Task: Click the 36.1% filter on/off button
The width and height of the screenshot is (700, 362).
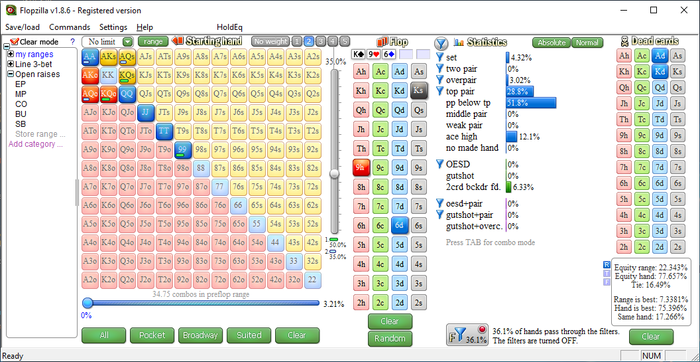Action: [467, 335]
